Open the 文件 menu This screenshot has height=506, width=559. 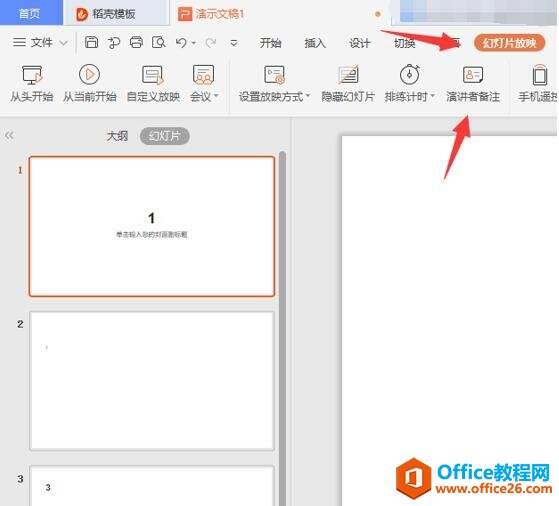pos(33,43)
